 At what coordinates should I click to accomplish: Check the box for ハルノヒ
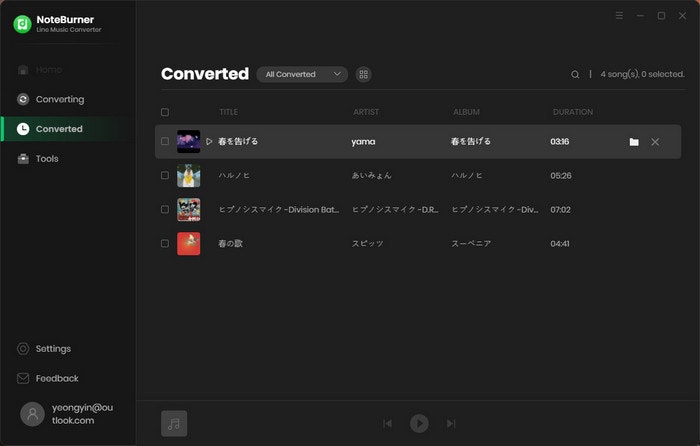click(165, 175)
